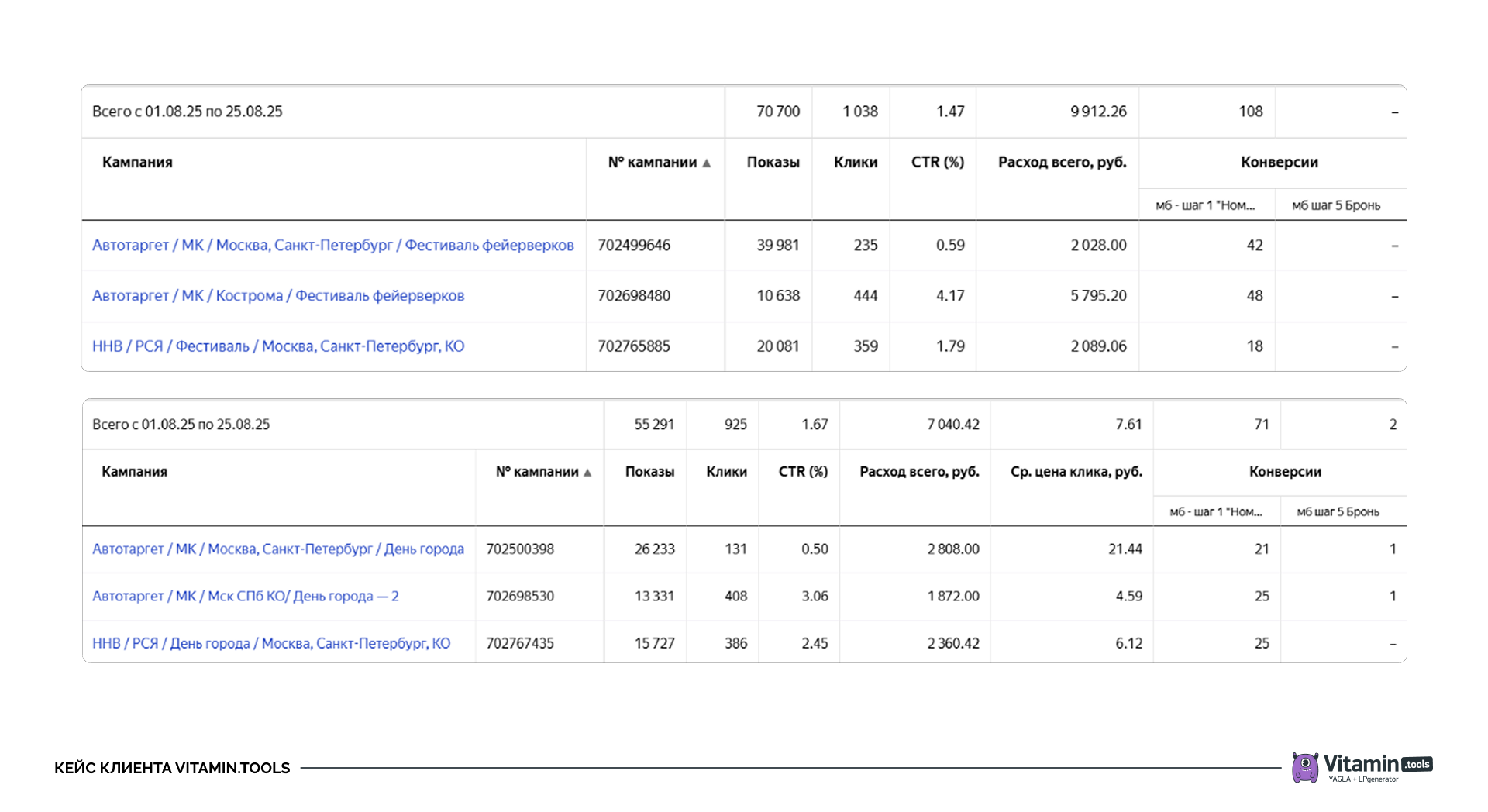Click мб шаг 5 Бронь subheader in top table
The height and width of the screenshot is (812, 1488).
1335,205
